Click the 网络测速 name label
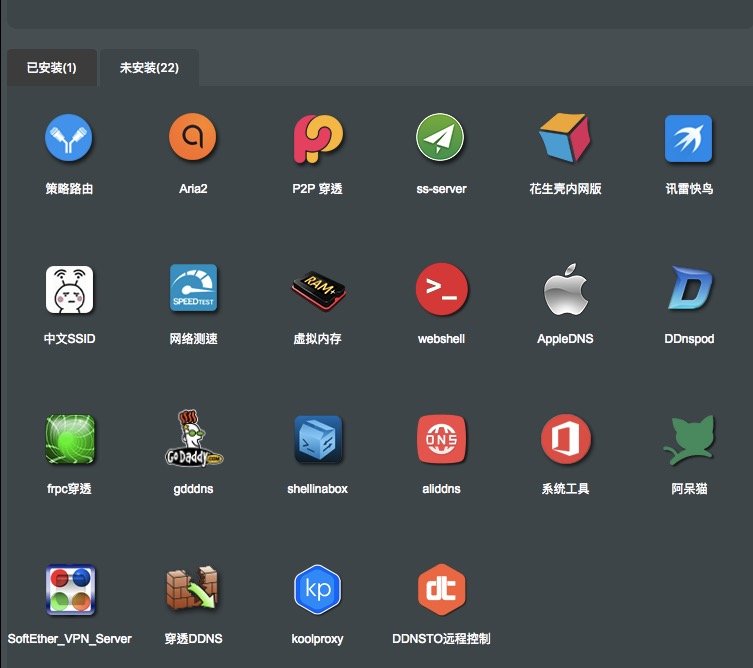 193,339
